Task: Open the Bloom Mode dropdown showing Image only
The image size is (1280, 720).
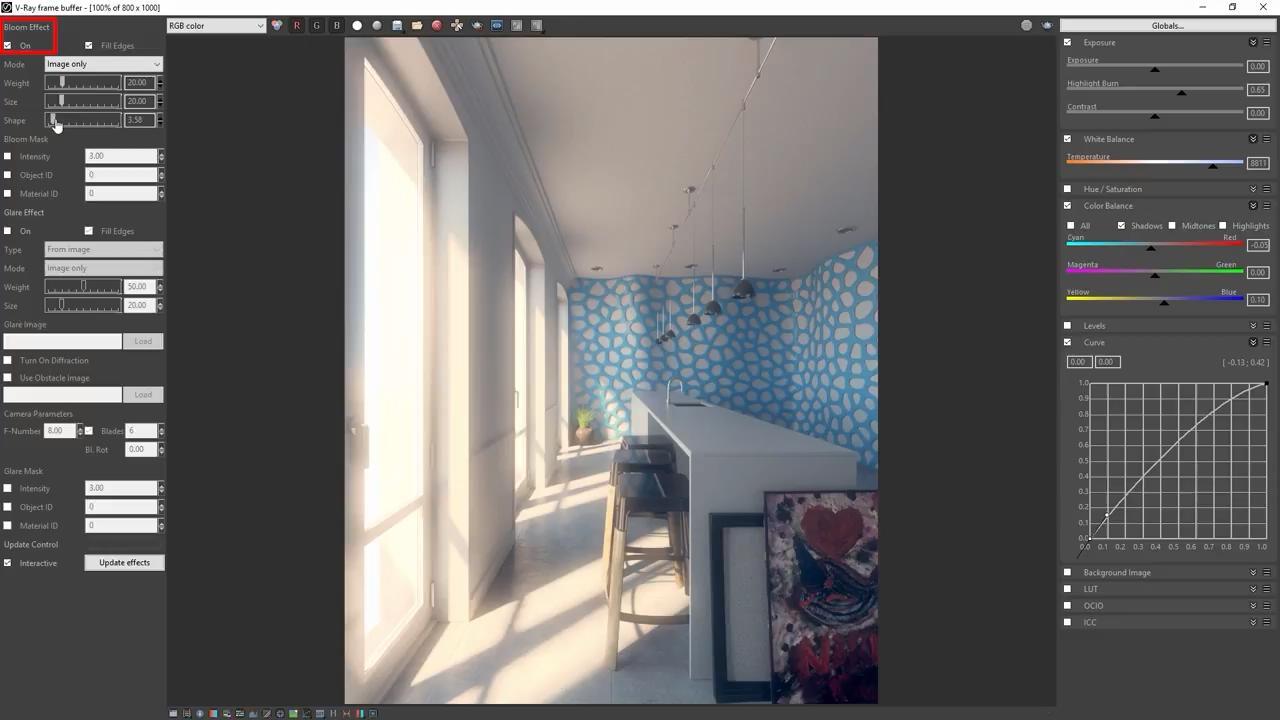Action: click(x=103, y=63)
